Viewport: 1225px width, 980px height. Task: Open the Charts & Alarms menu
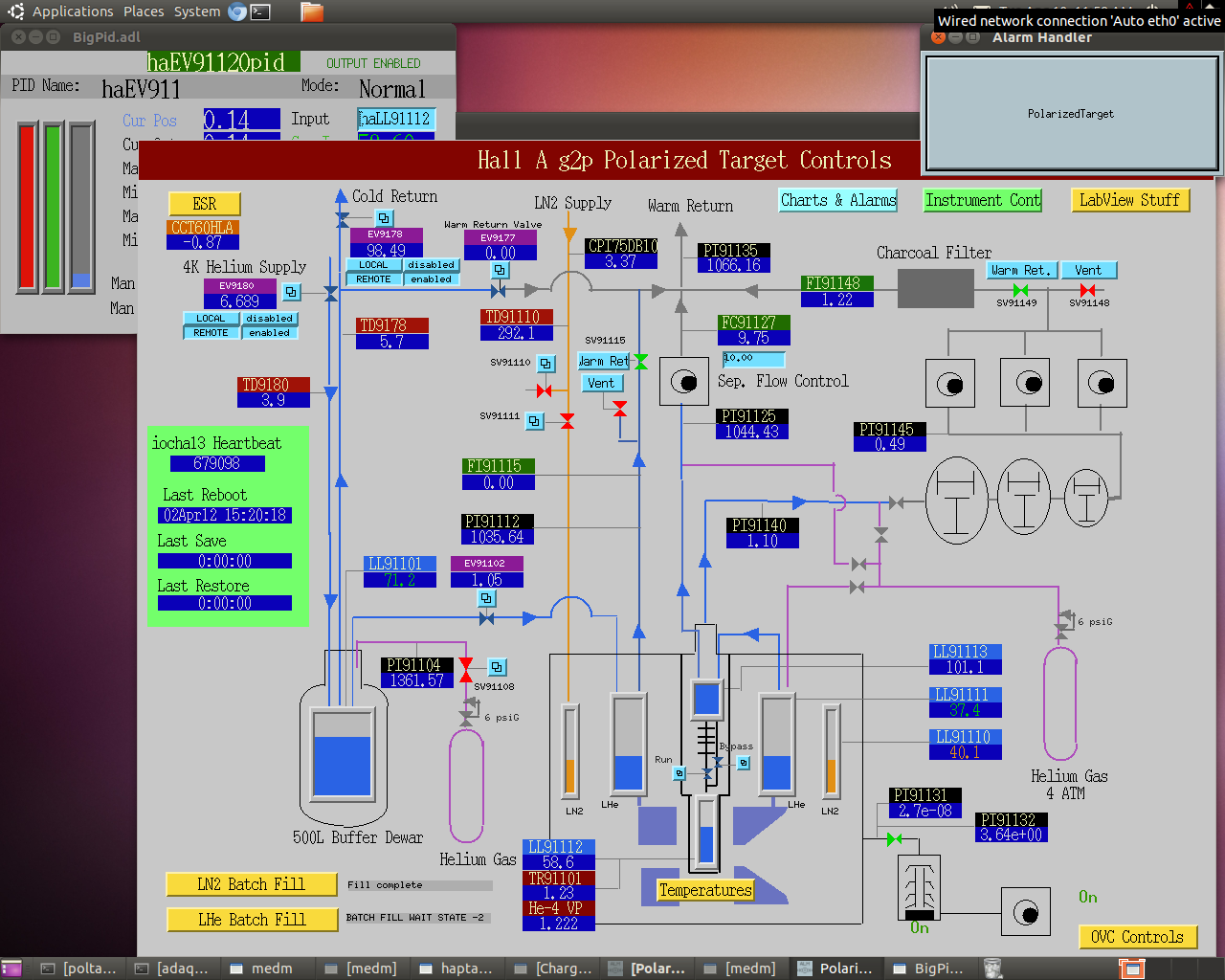(x=838, y=200)
